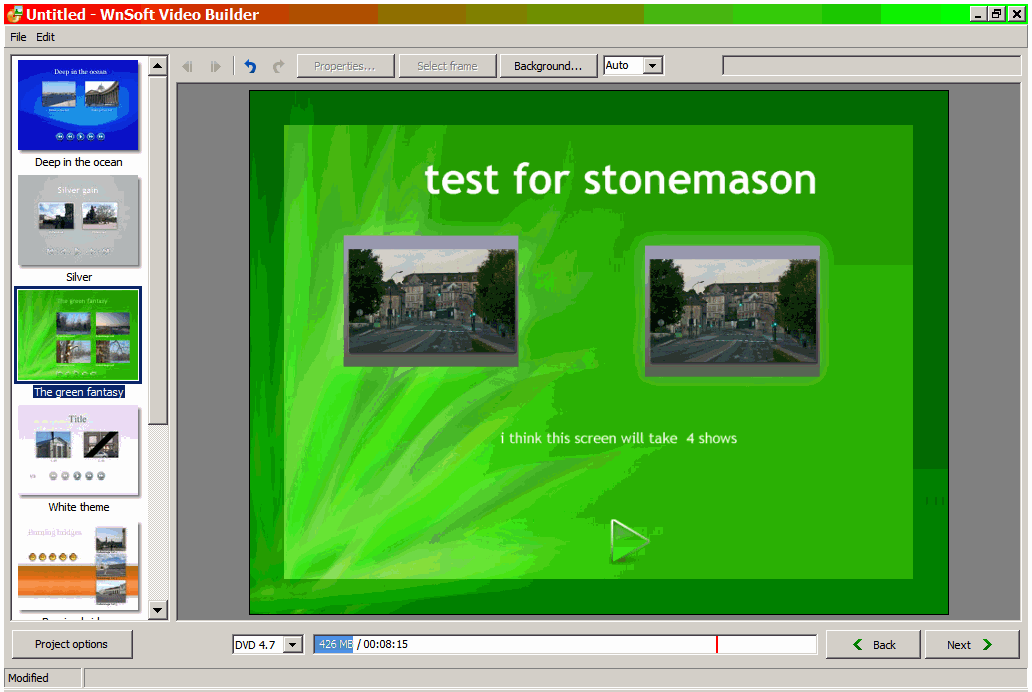Select the left slideshow frame on the menu
This screenshot has width=1032, height=692.
point(431,301)
